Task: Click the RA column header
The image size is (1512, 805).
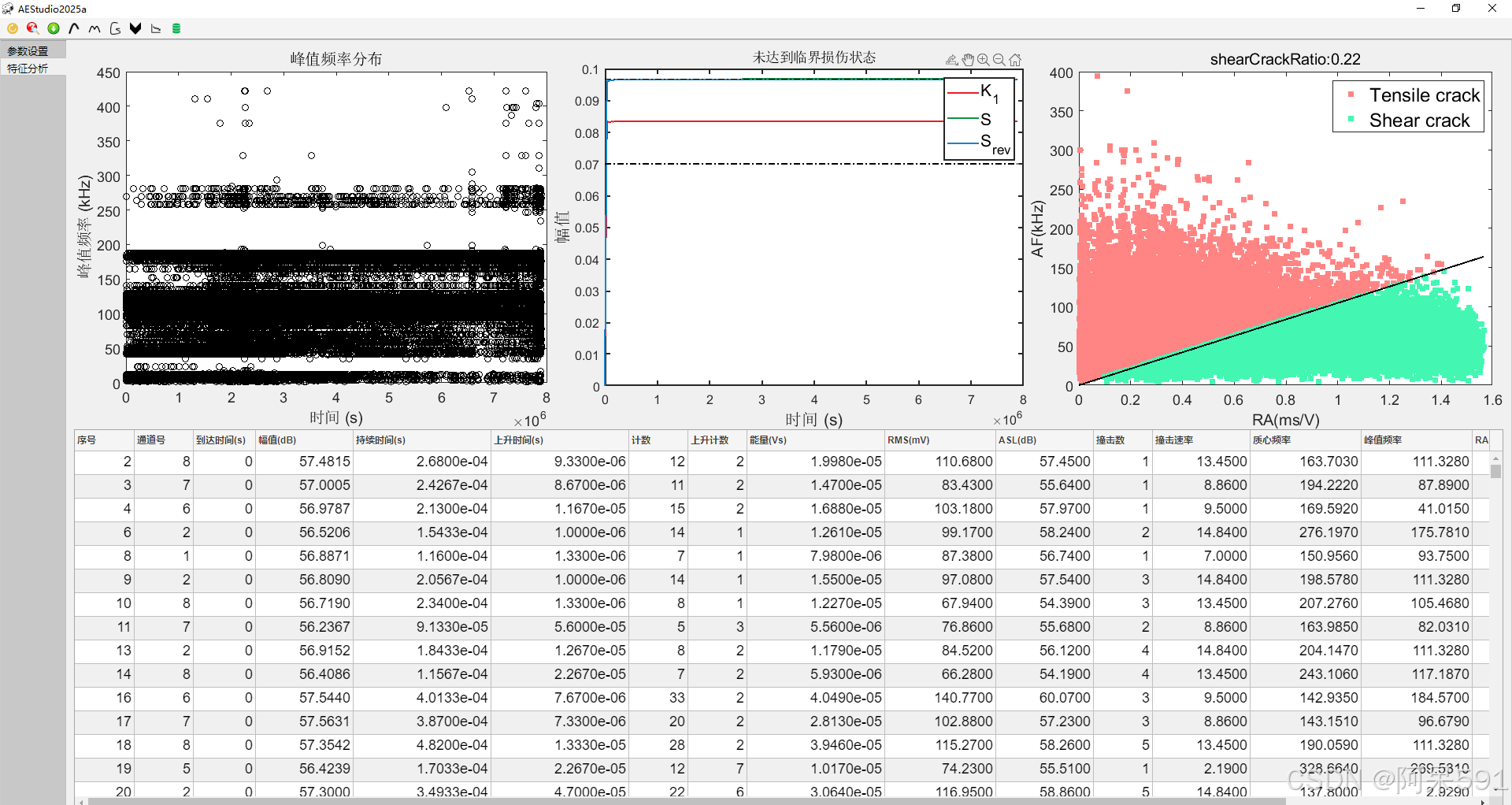Action: [1481, 440]
